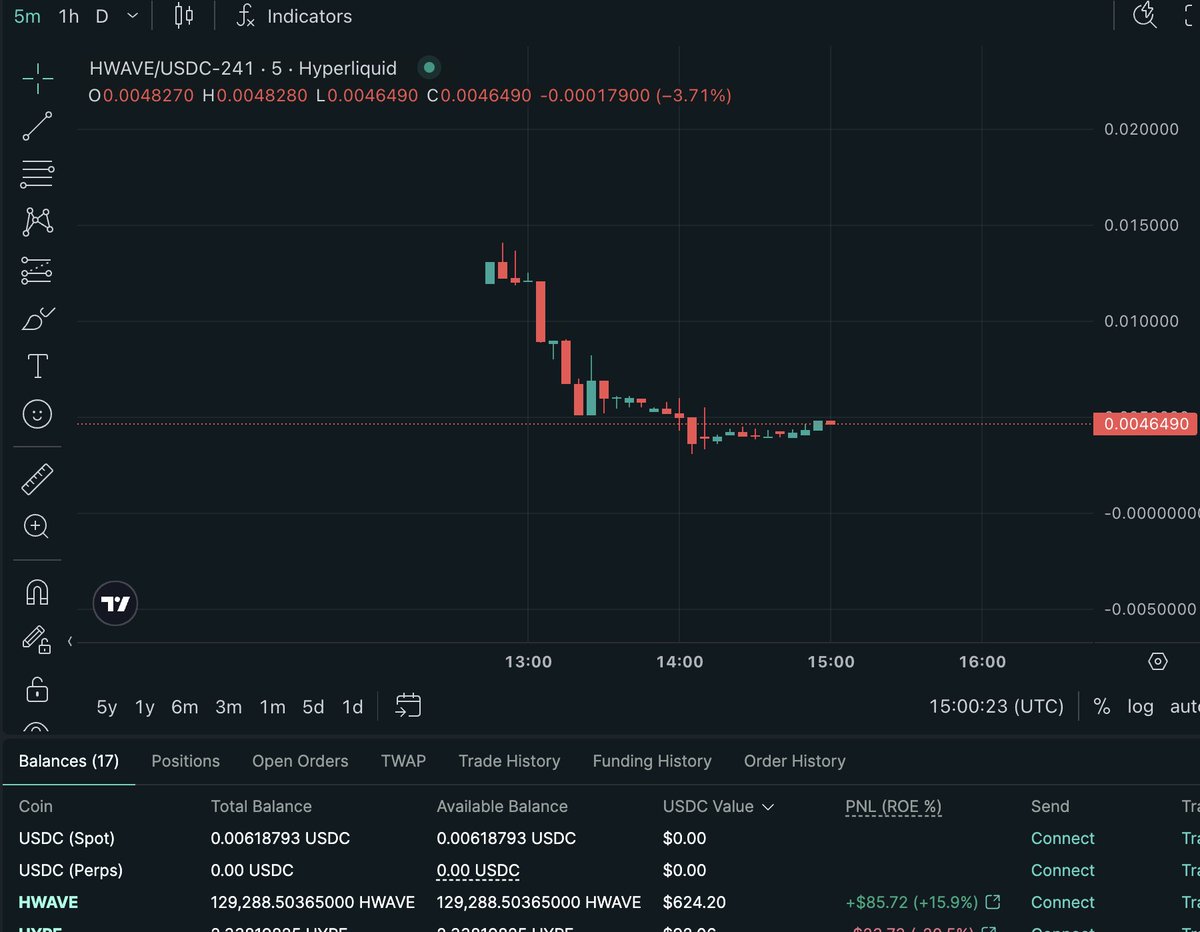Select the trend line drawing tool

point(37,126)
